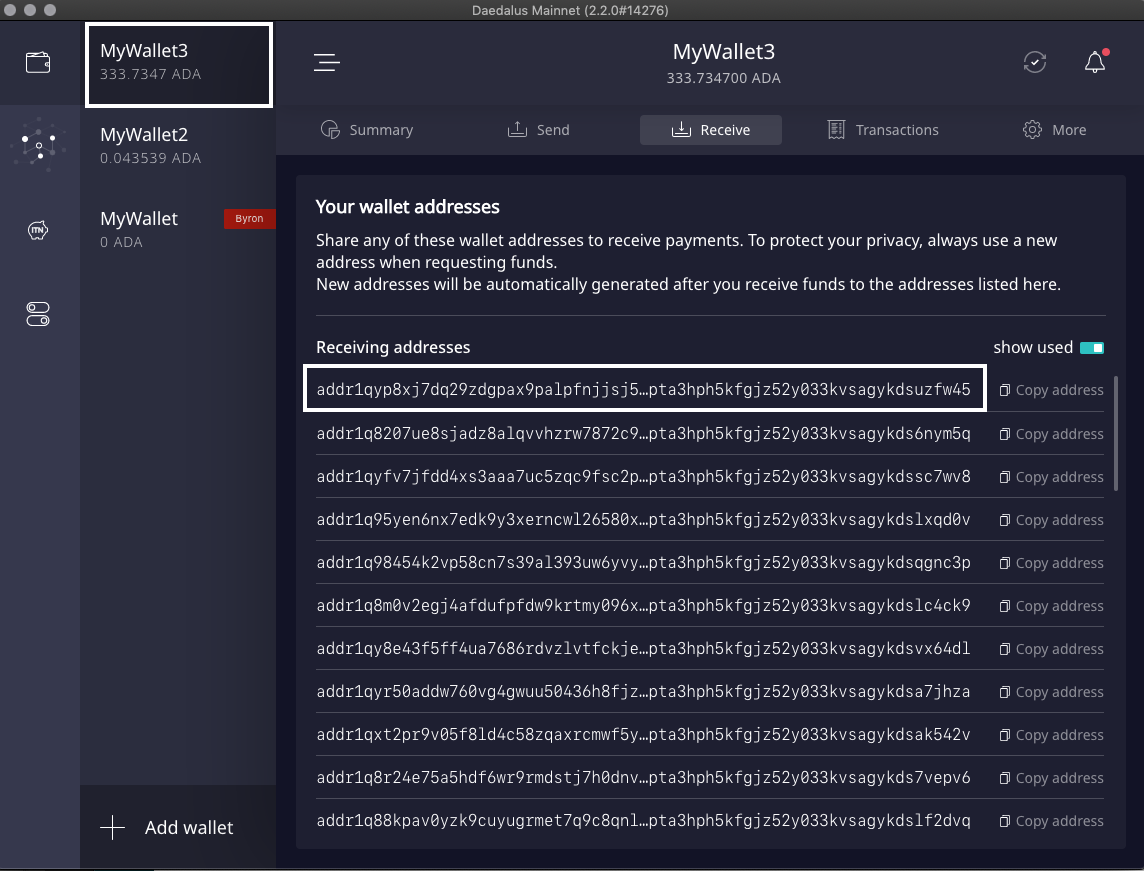Open the stake pool delegation center icon
The width and height of the screenshot is (1144, 871).
(x=39, y=147)
